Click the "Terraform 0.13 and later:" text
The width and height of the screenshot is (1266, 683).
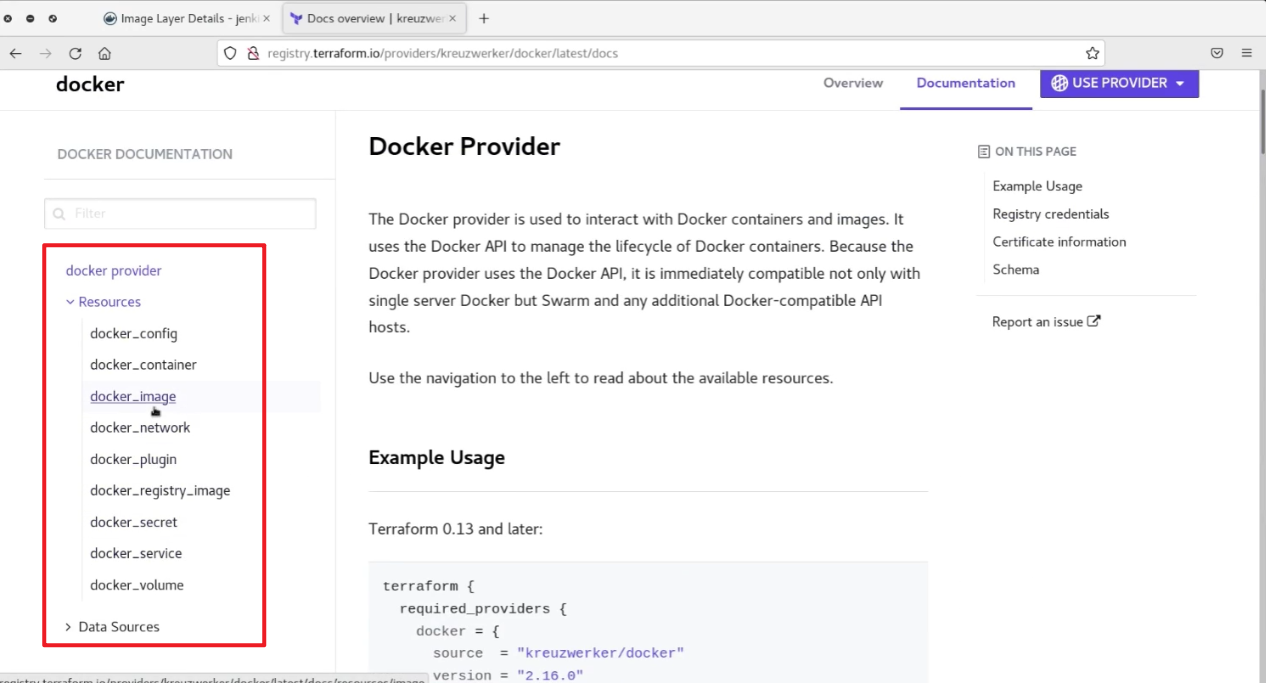coord(455,528)
